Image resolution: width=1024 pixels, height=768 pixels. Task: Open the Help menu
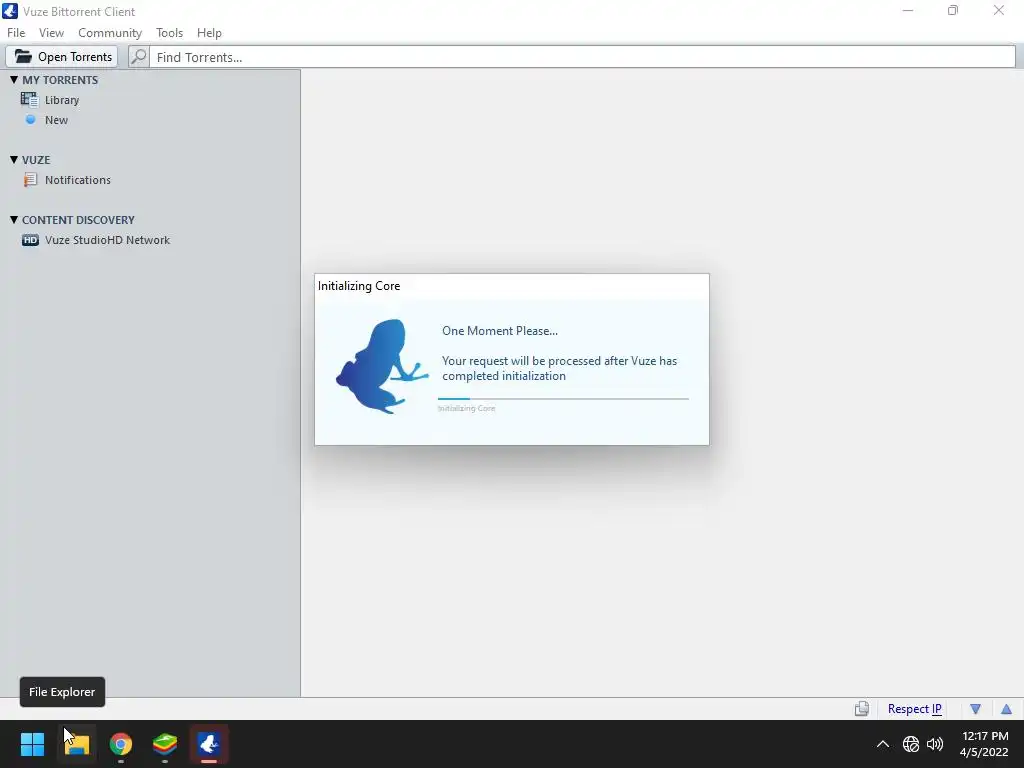pos(209,33)
